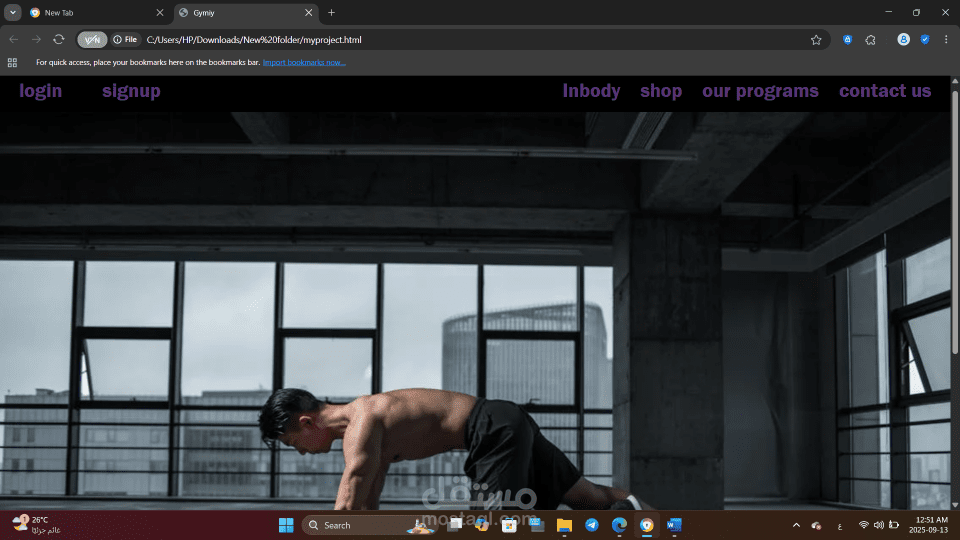Open Telegram from taskbar
This screenshot has width=960, height=540.
click(591, 525)
